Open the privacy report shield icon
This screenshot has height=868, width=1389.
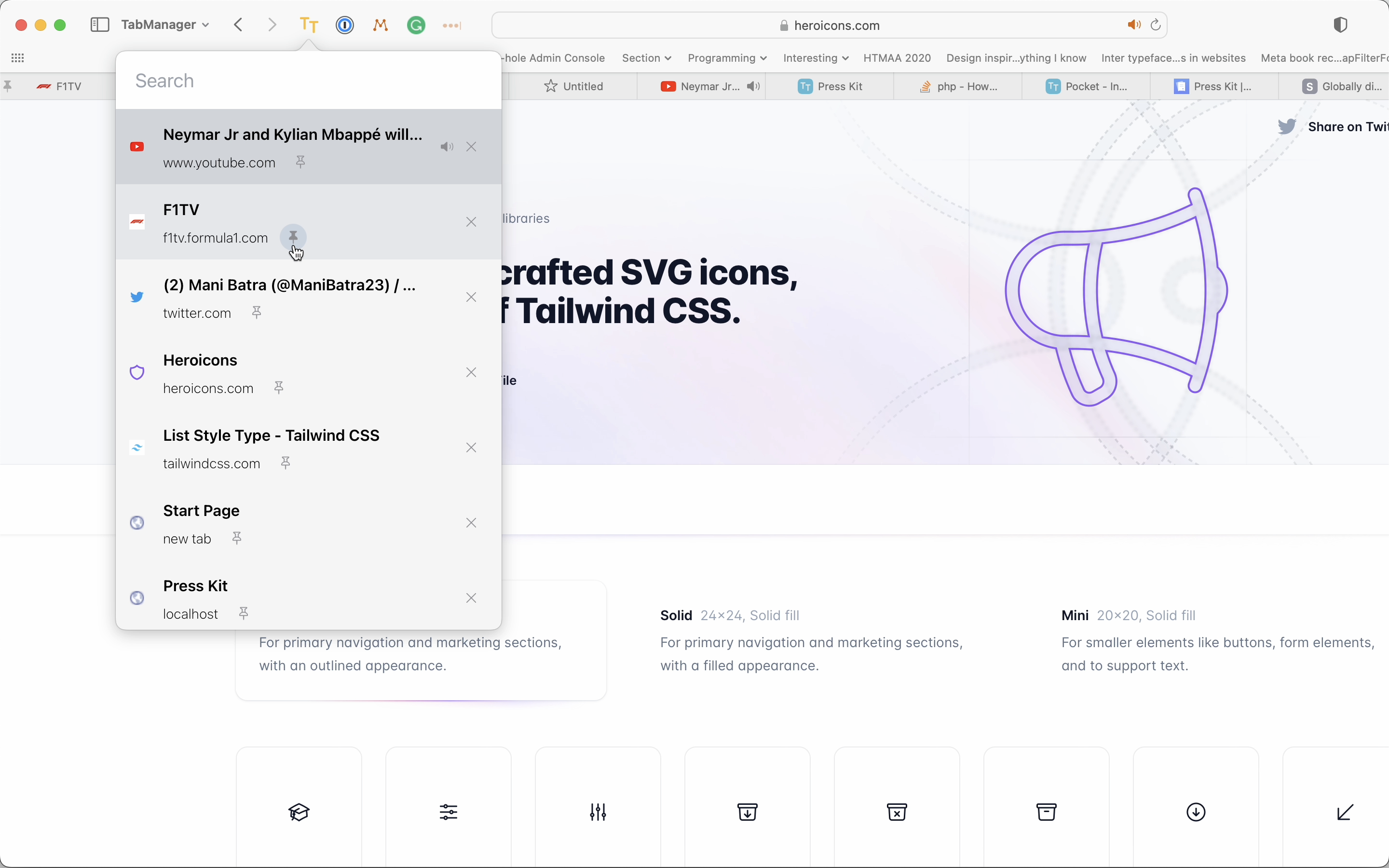(x=1340, y=25)
